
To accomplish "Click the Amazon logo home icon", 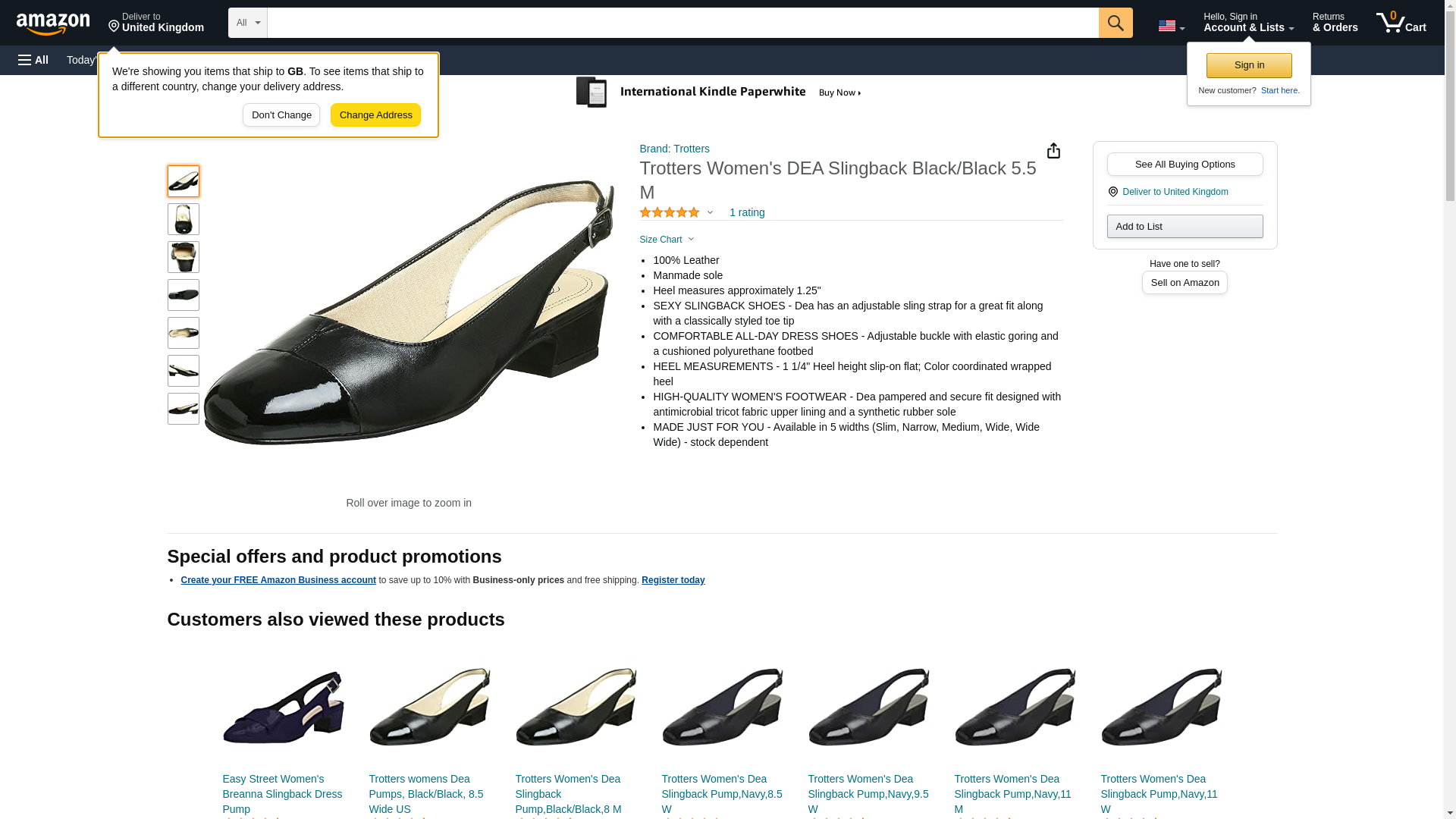I will (53, 24).
